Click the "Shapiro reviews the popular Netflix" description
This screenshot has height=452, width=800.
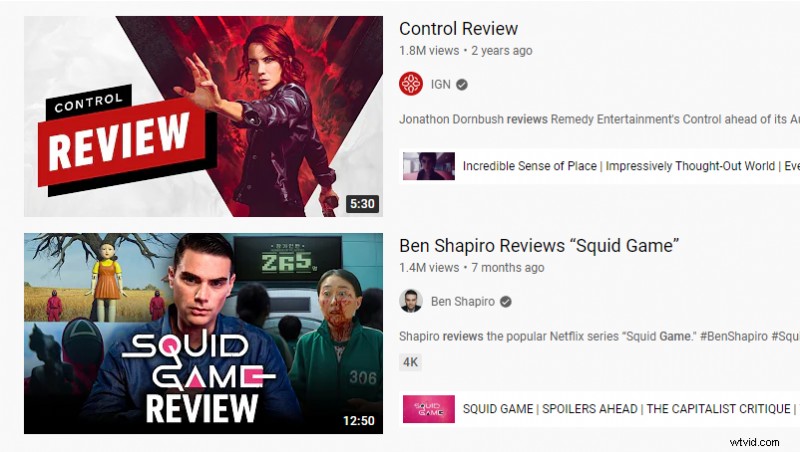[x=599, y=337]
